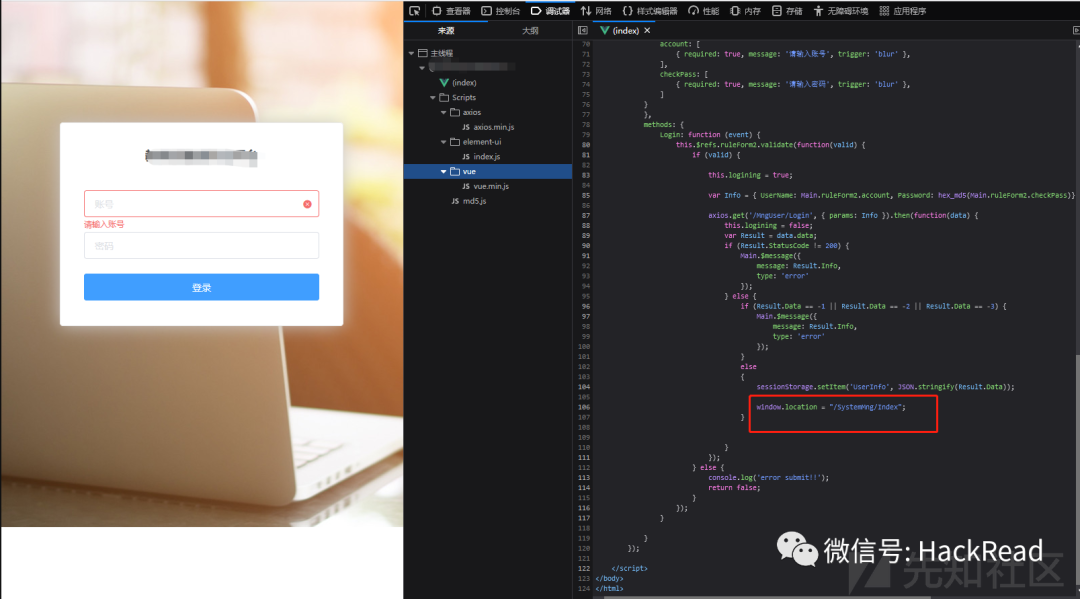Collapse the sources pane with toggle icon
This screenshot has width=1080, height=599.
[583, 30]
